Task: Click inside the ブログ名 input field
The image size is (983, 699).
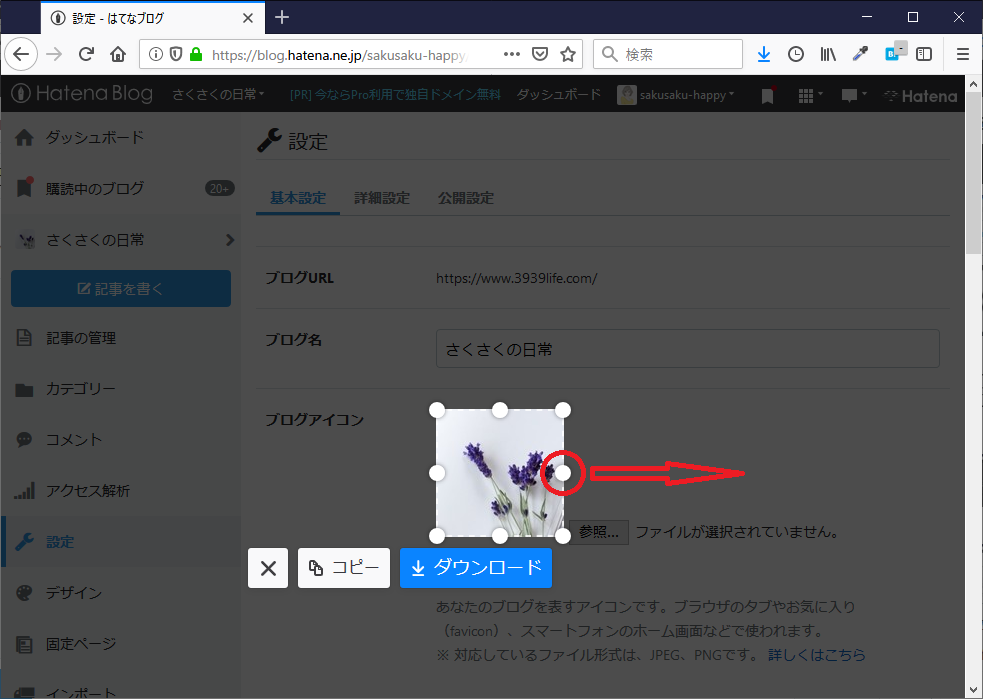Action: pos(688,348)
